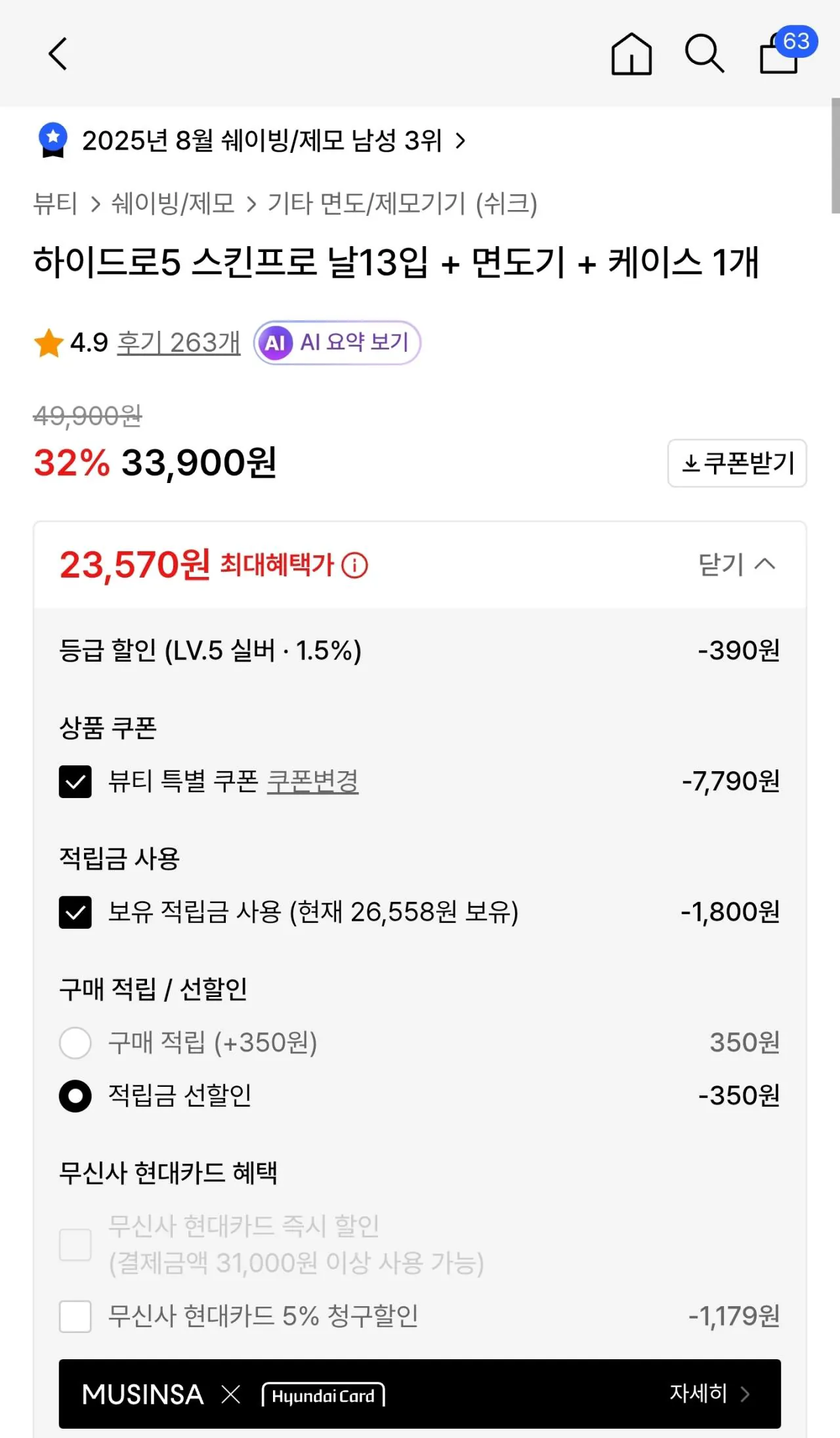Tap the blue ranking badge icon
The image size is (840, 1438).
click(x=53, y=140)
